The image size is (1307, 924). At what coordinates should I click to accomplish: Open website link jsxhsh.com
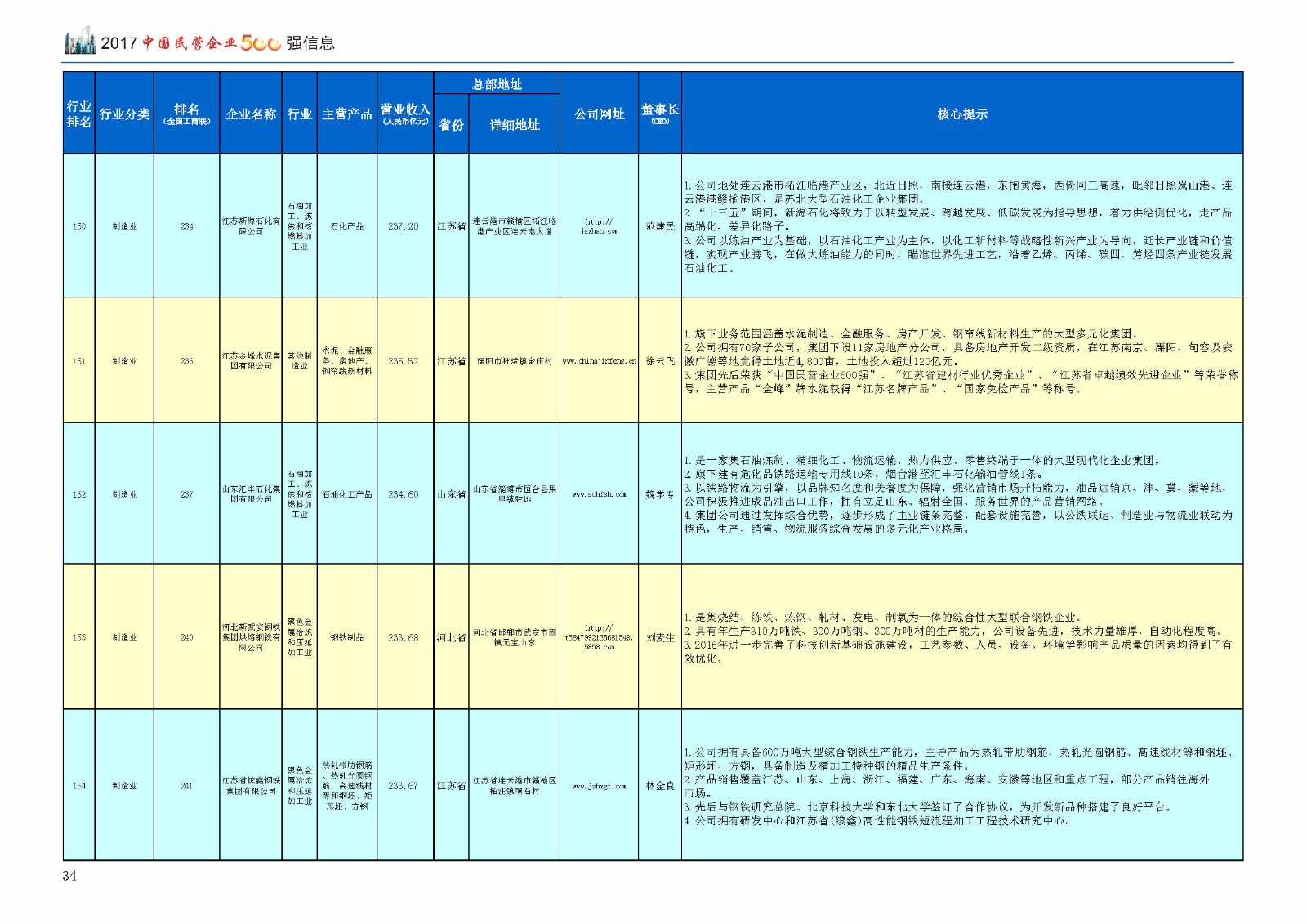pyautogui.click(x=599, y=226)
